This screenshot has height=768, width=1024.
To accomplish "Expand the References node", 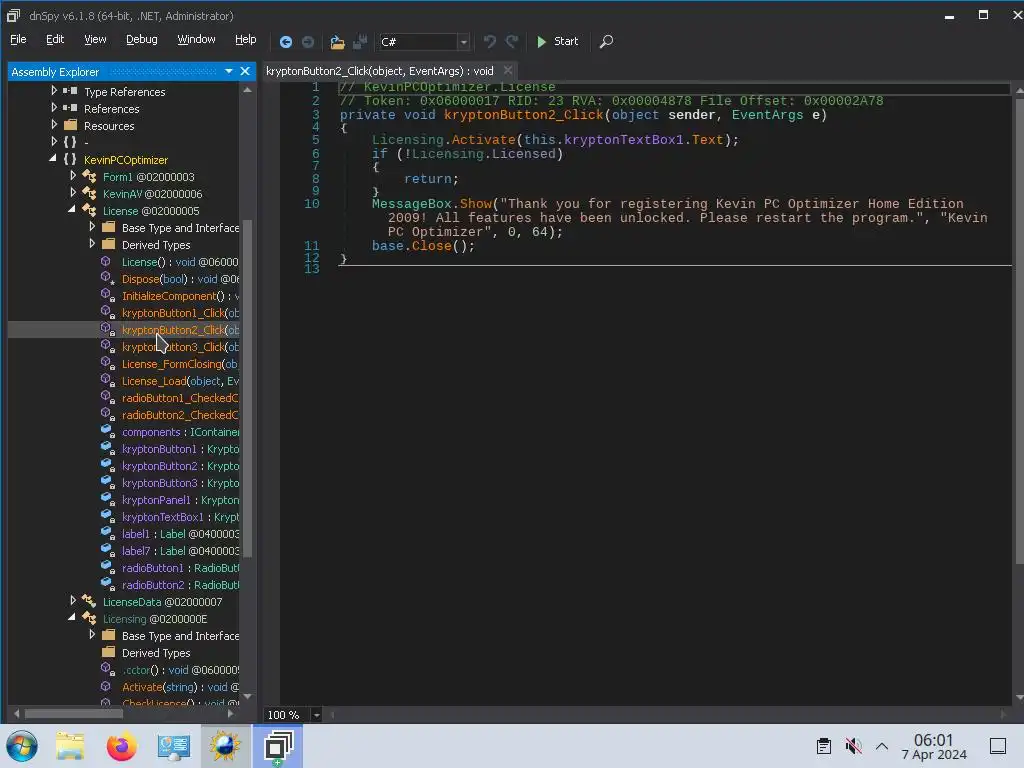I will click(x=54, y=108).
